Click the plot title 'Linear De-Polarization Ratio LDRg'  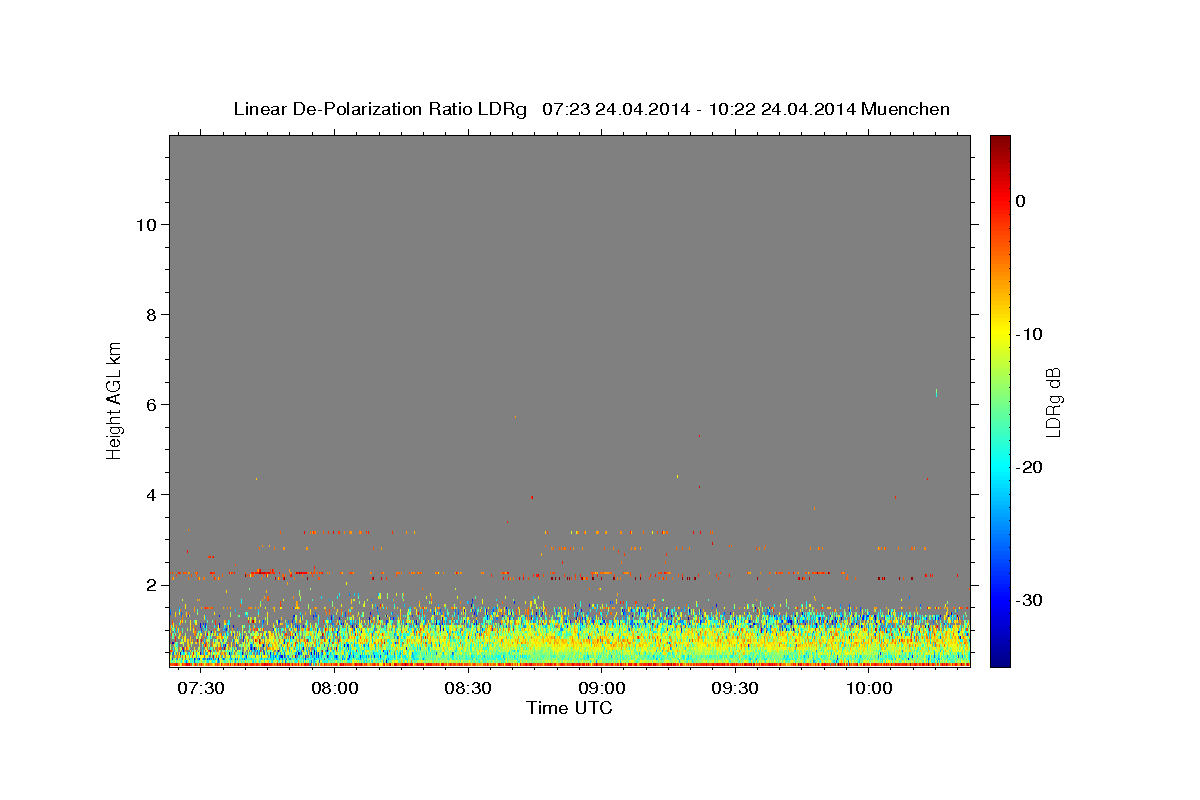379,109
